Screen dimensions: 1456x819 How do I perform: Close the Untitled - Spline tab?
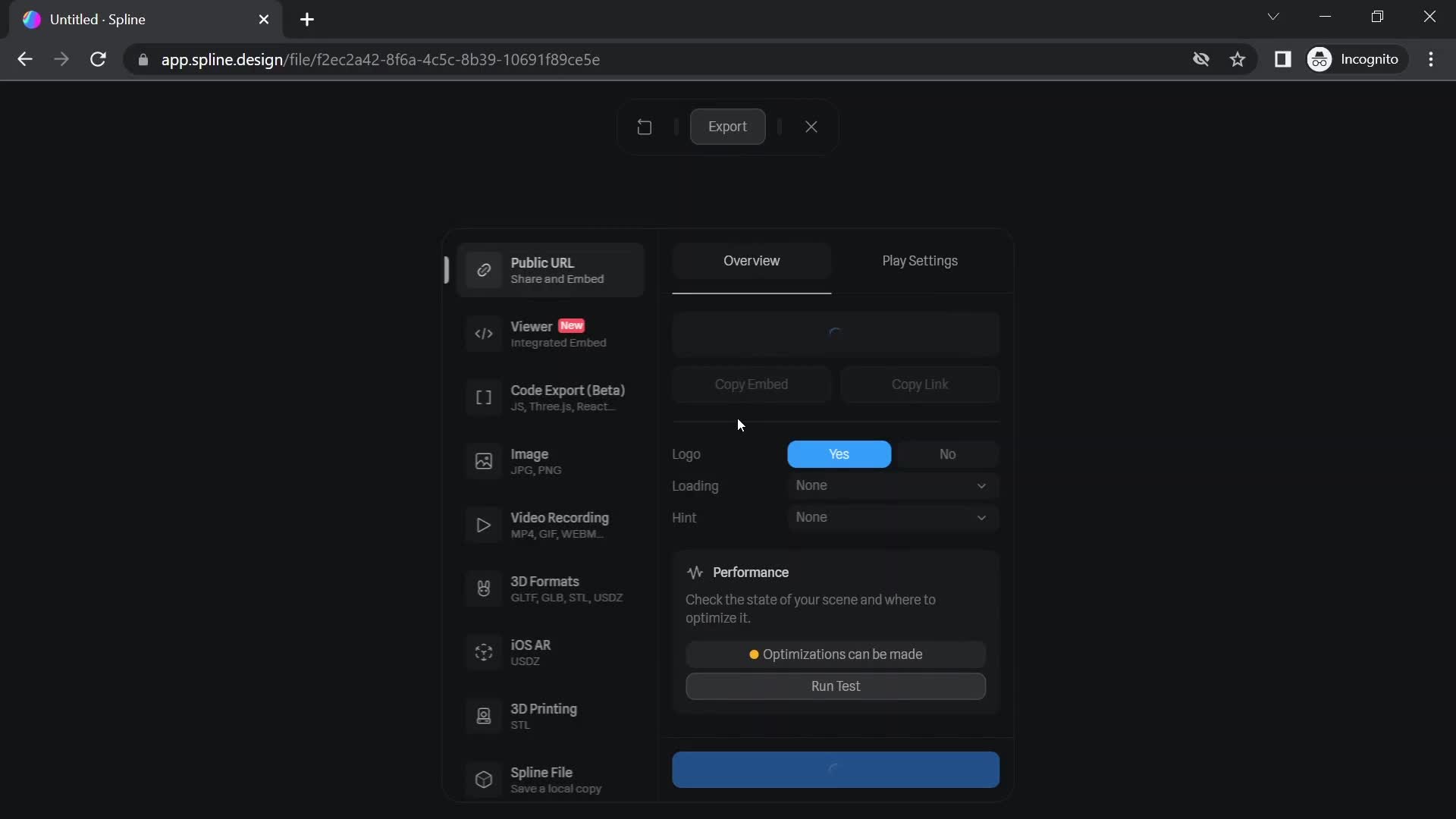[x=264, y=20]
